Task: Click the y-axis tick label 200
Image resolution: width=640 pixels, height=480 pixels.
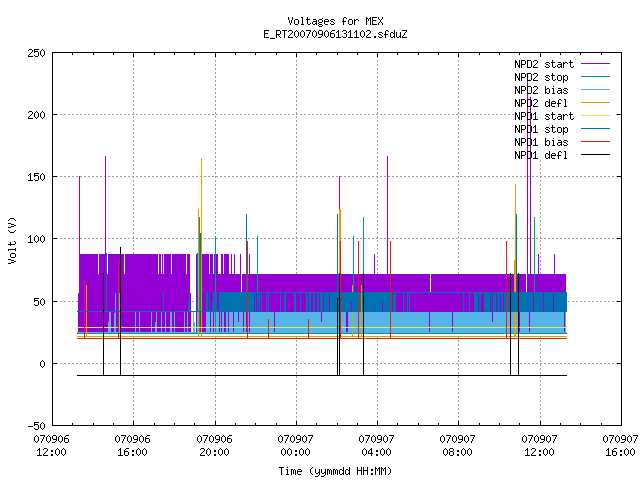Action: (x=36, y=115)
